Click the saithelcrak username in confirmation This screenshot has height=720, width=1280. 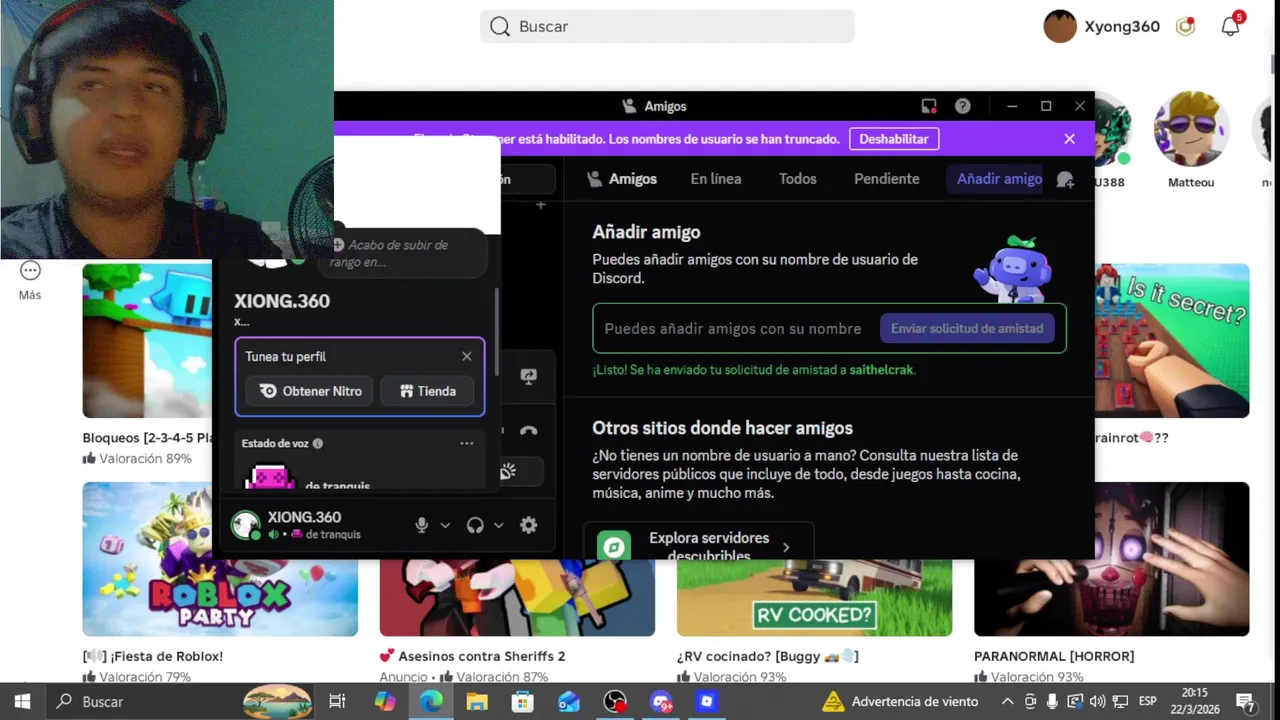881,370
